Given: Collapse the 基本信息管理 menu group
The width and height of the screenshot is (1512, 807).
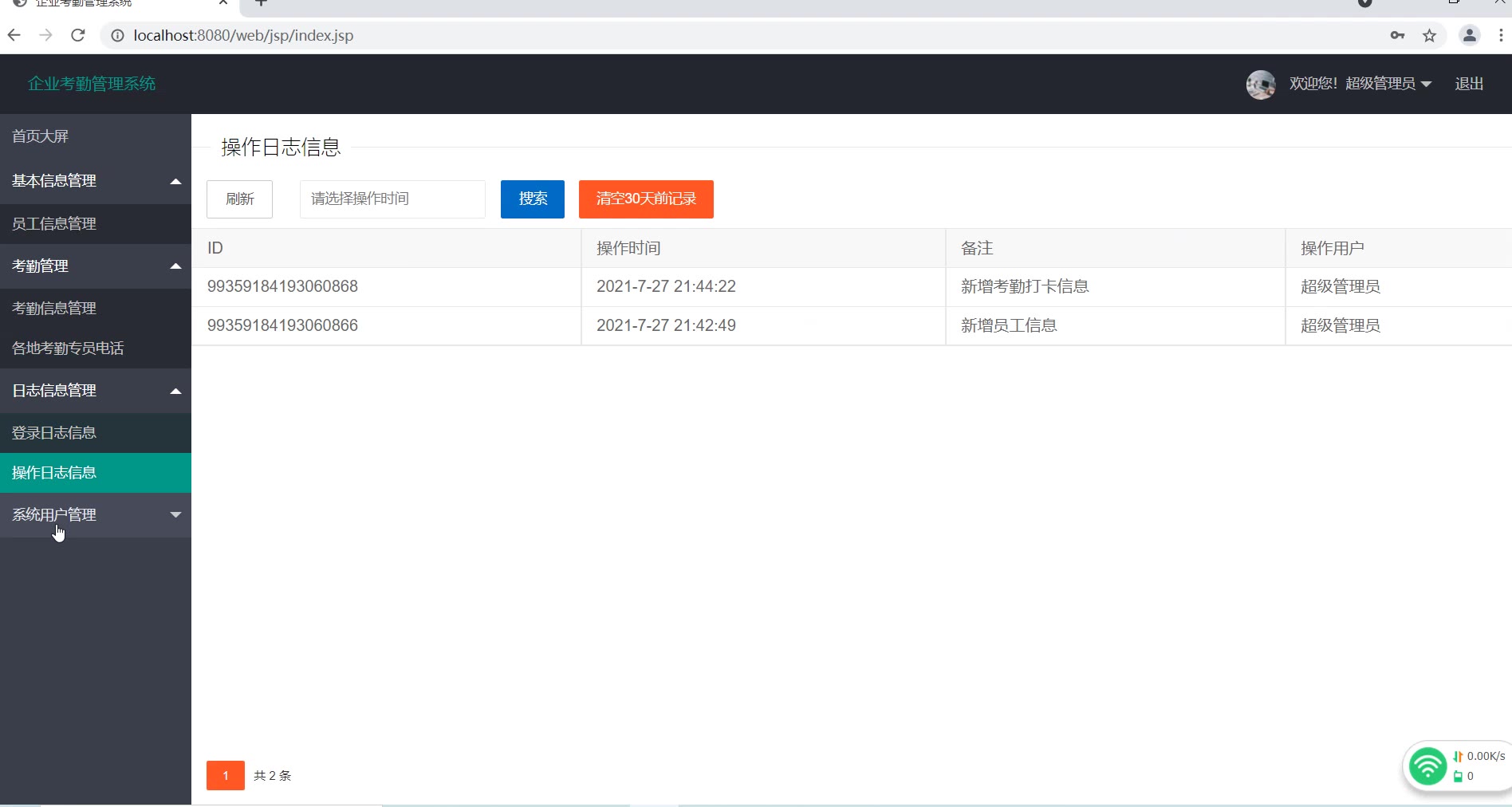Looking at the screenshot, I should [96, 181].
